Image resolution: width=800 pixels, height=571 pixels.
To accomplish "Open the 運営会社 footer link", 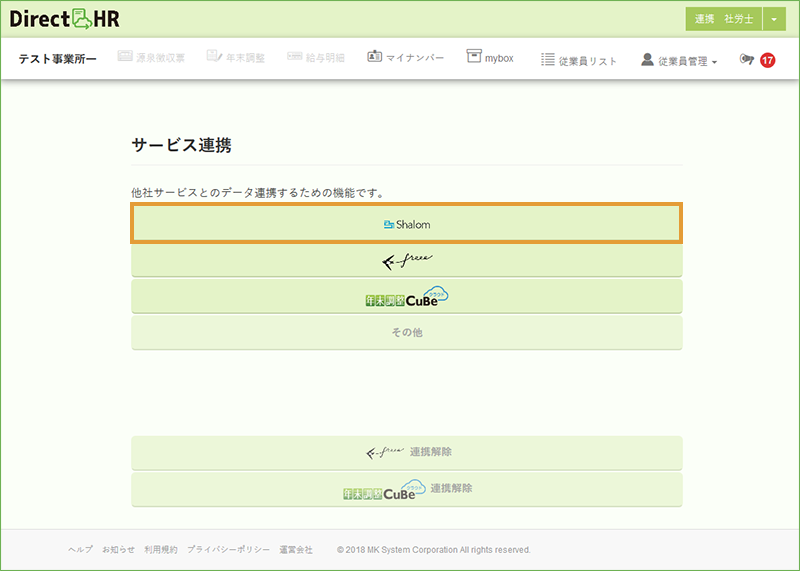I will (296, 550).
